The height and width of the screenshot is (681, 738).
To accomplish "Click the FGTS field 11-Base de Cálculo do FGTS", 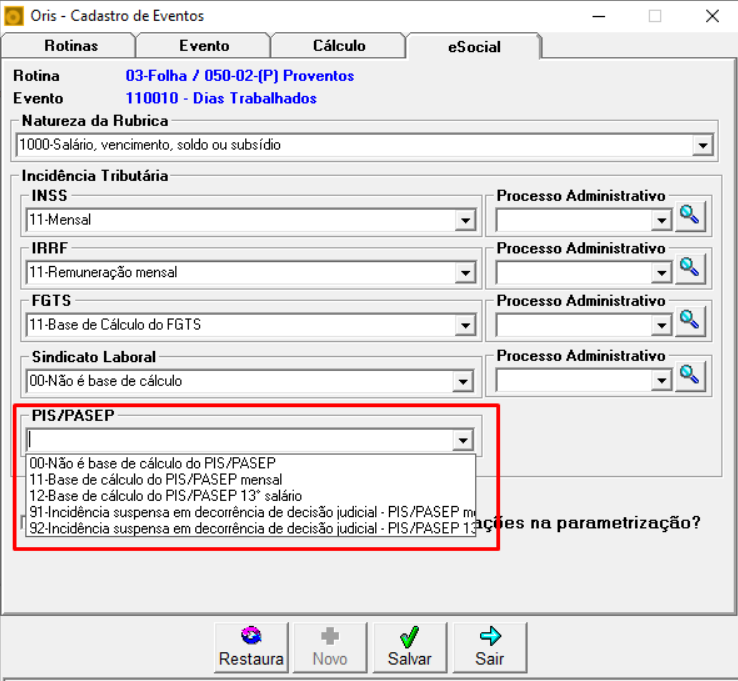I will [x=241, y=325].
